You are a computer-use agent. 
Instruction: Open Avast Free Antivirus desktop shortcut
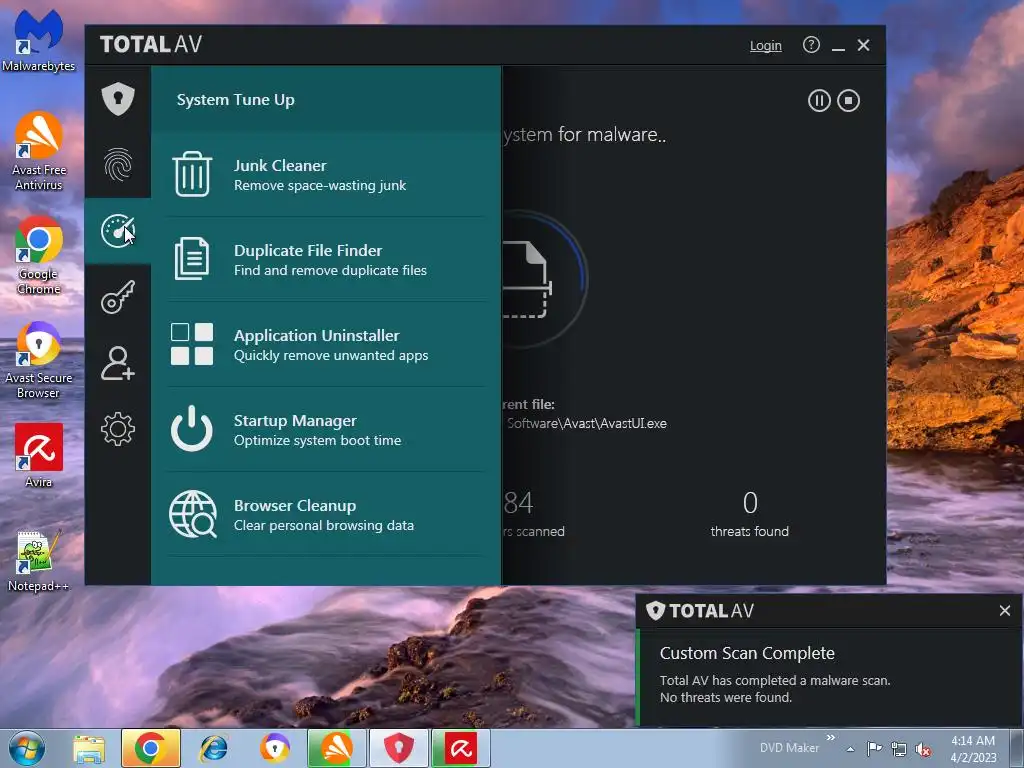point(39,151)
